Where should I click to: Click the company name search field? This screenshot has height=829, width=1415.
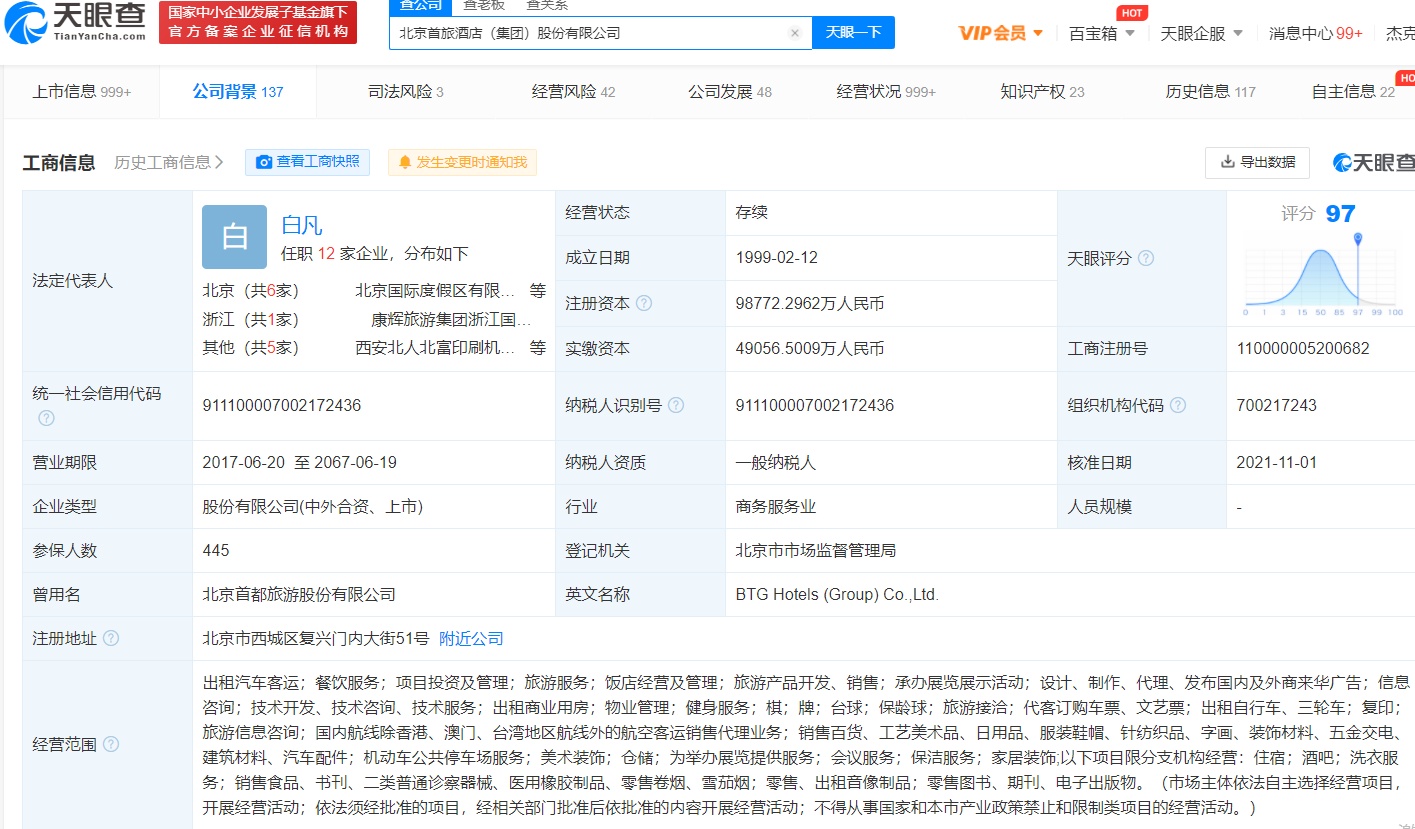point(590,33)
